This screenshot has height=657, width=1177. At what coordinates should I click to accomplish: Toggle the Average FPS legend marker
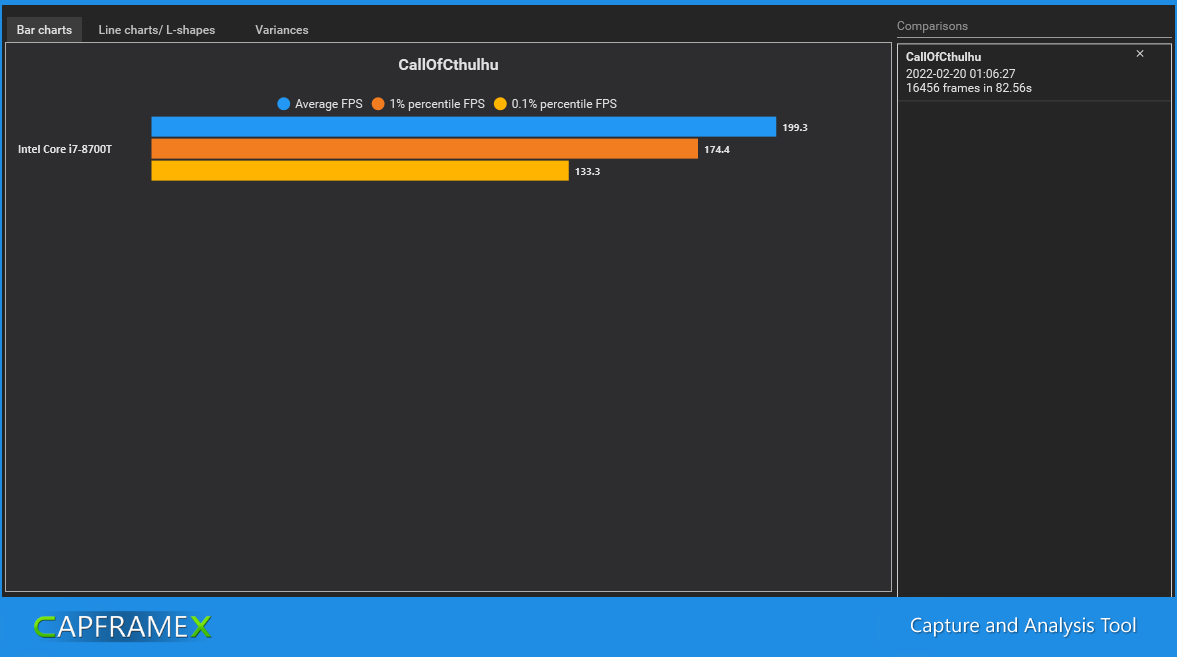[x=283, y=104]
